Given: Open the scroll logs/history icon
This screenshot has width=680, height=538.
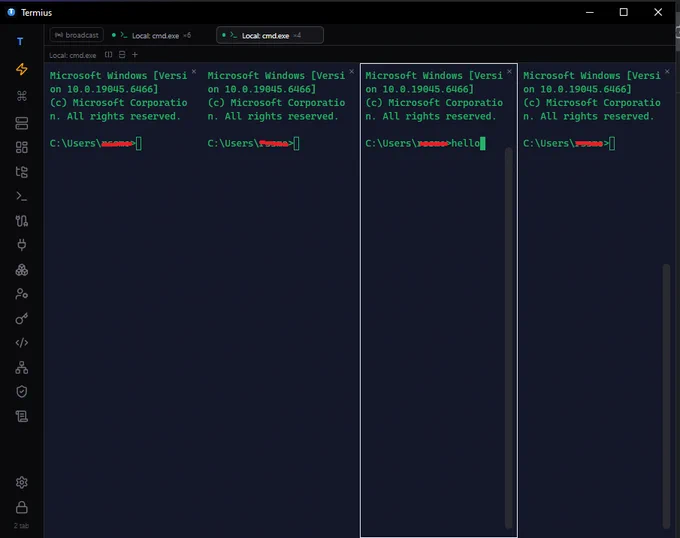Looking at the screenshot, I should (22, 417).
